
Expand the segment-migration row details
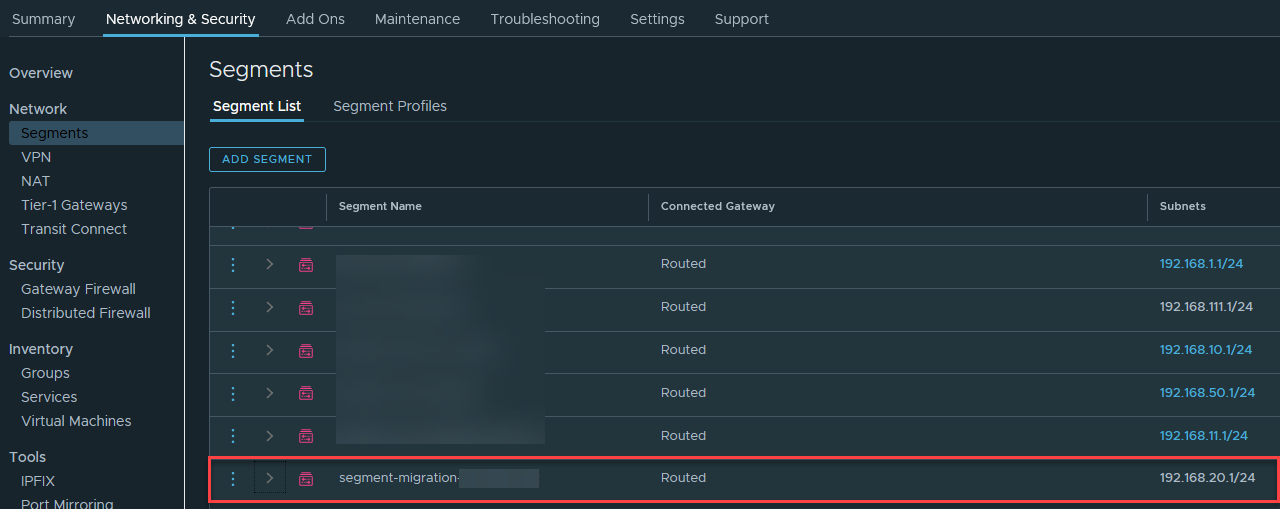pyautogui.click(x=269, y=479)
